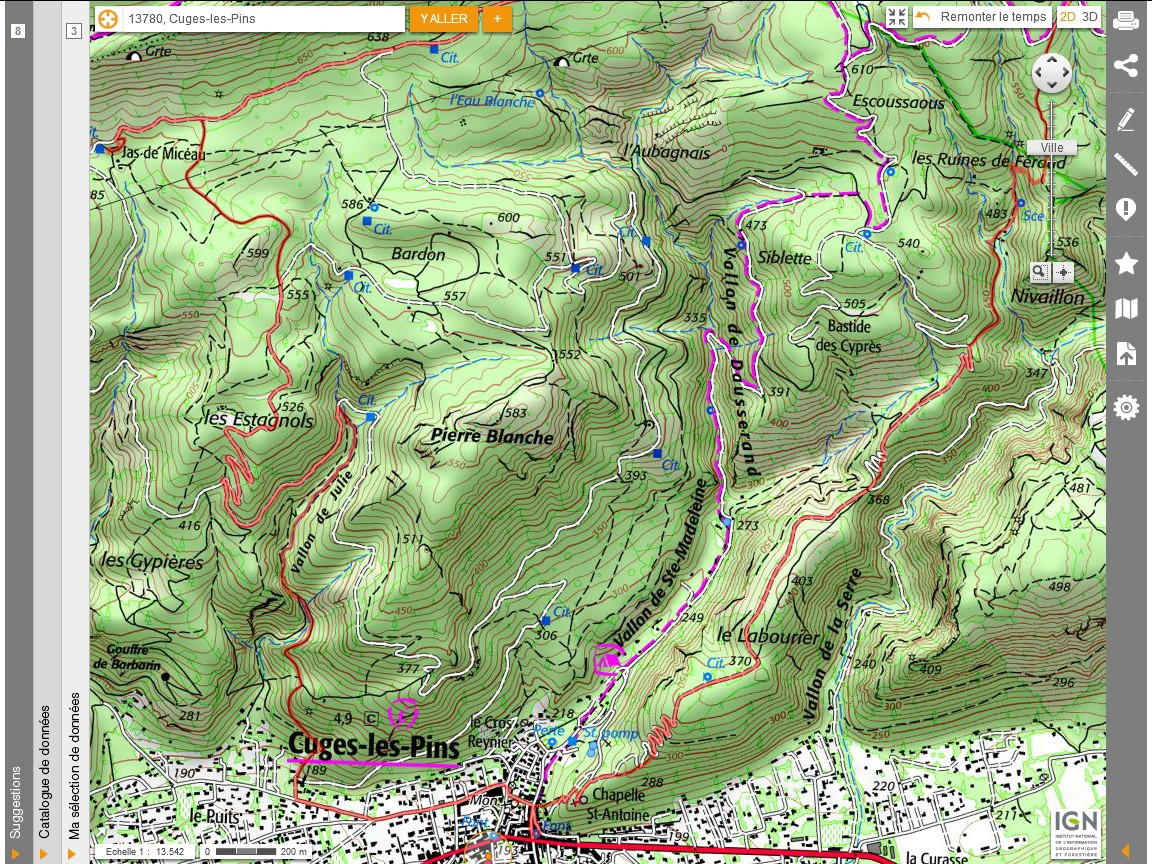Click the Vallon de Dausserand map label
1152x864 pixels.
(x=740, y=362)
